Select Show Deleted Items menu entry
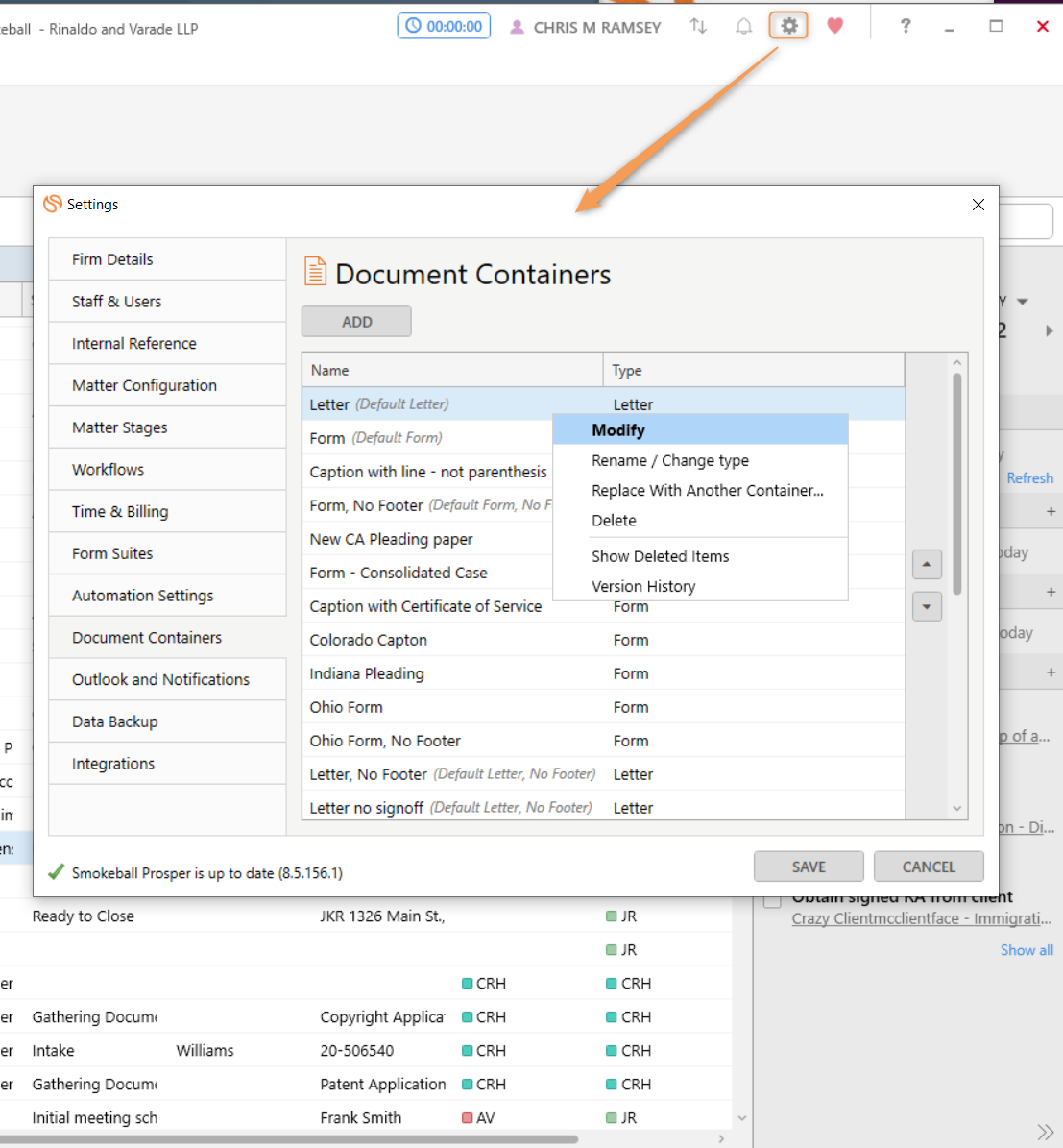 (x=700, y=556)
